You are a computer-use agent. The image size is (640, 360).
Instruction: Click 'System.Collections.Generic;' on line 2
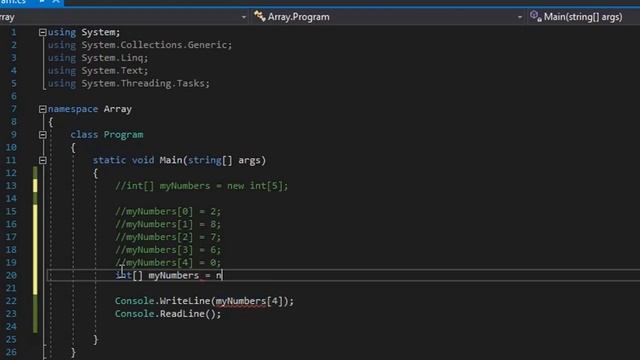click(x=157, y=45)
